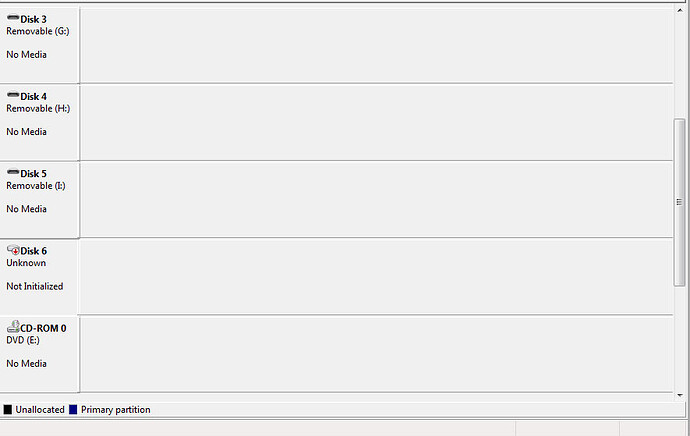Click the black Unallocated legend swatch
The image size is (690, 436).
click(8, 410)
